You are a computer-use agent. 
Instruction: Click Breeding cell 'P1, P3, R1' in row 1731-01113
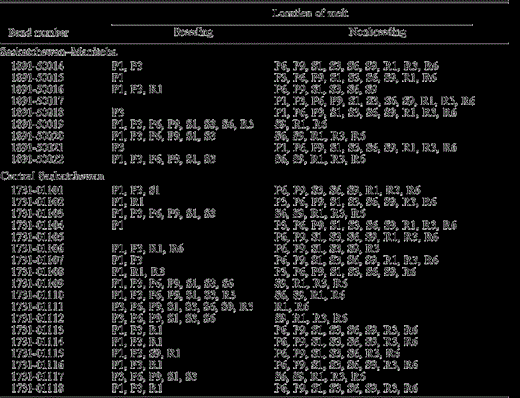[137, 330]
